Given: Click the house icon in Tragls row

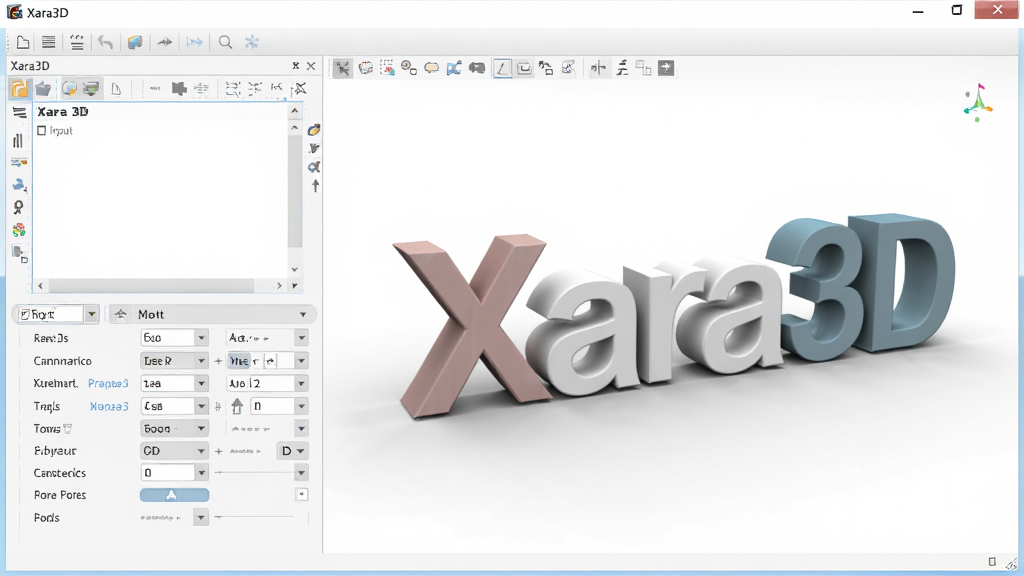Looking at the screenshot, I should [x=237, y=406].
